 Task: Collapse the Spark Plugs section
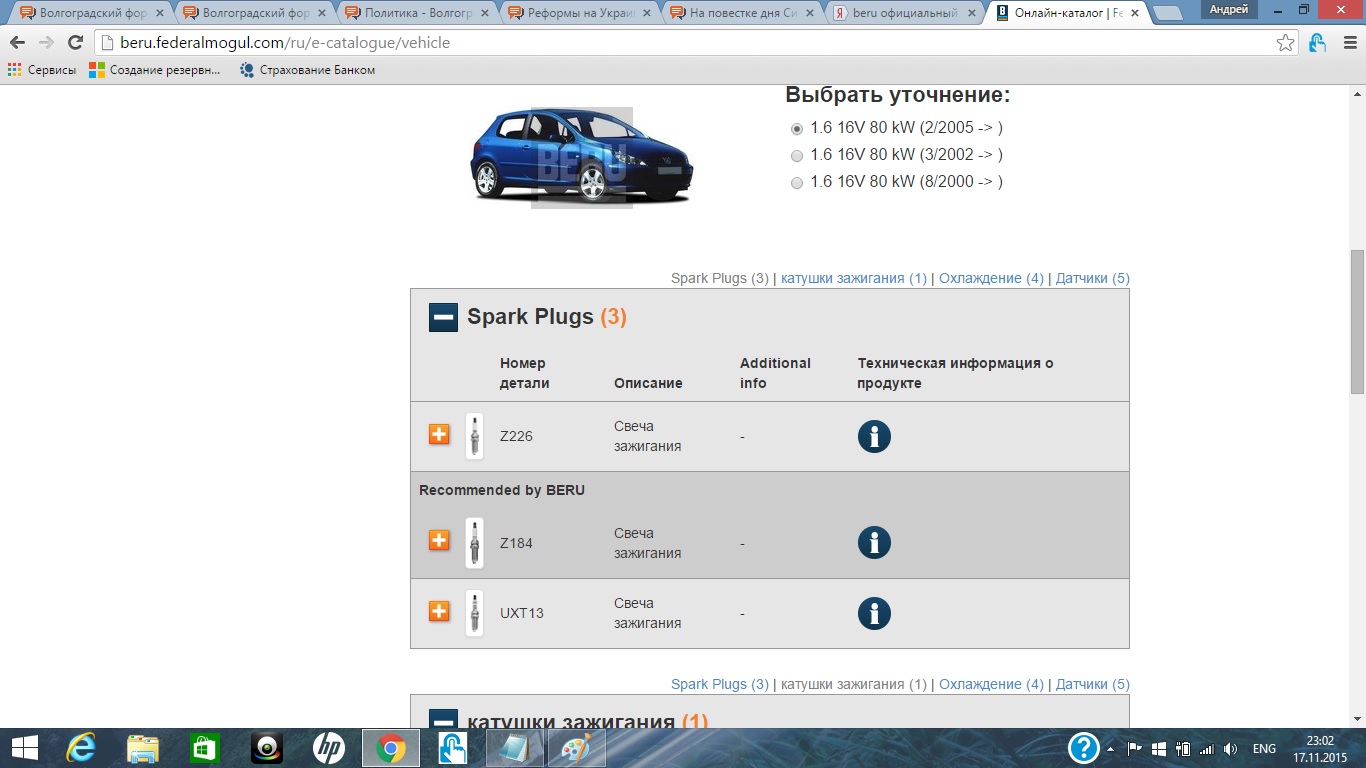tap(443, 317)
